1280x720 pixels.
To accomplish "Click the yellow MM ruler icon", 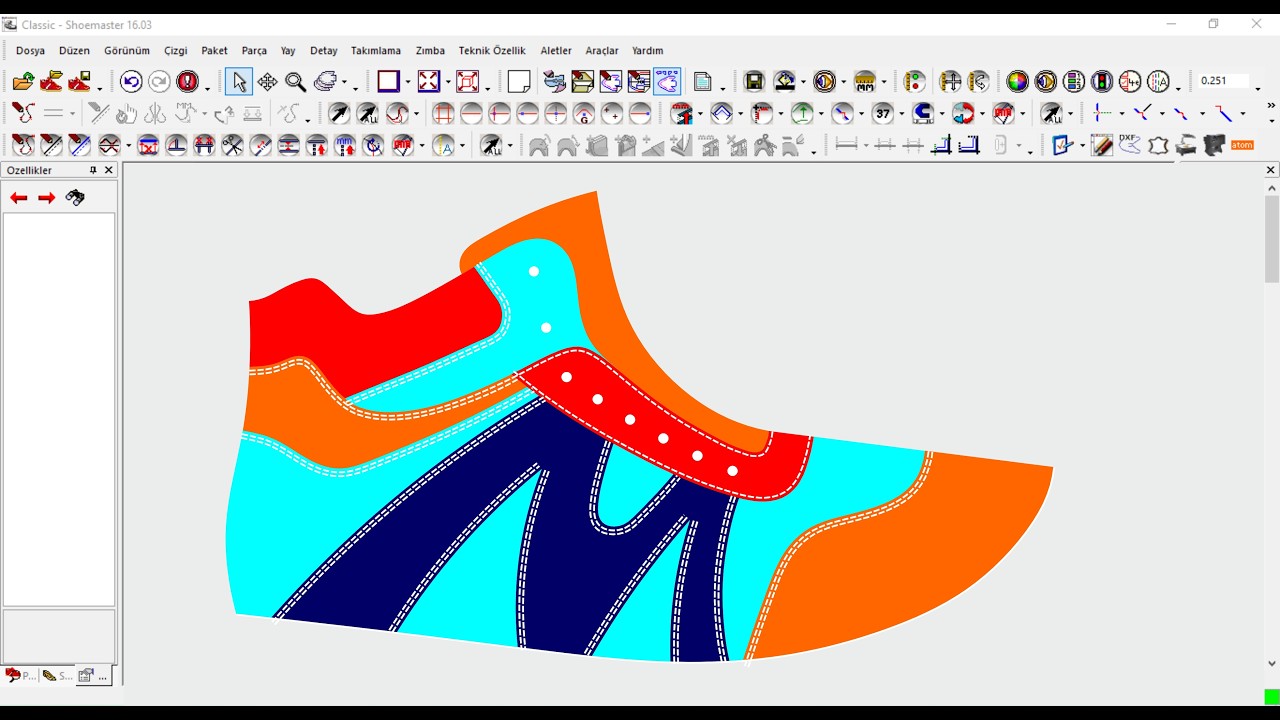I will click(865, 82).
